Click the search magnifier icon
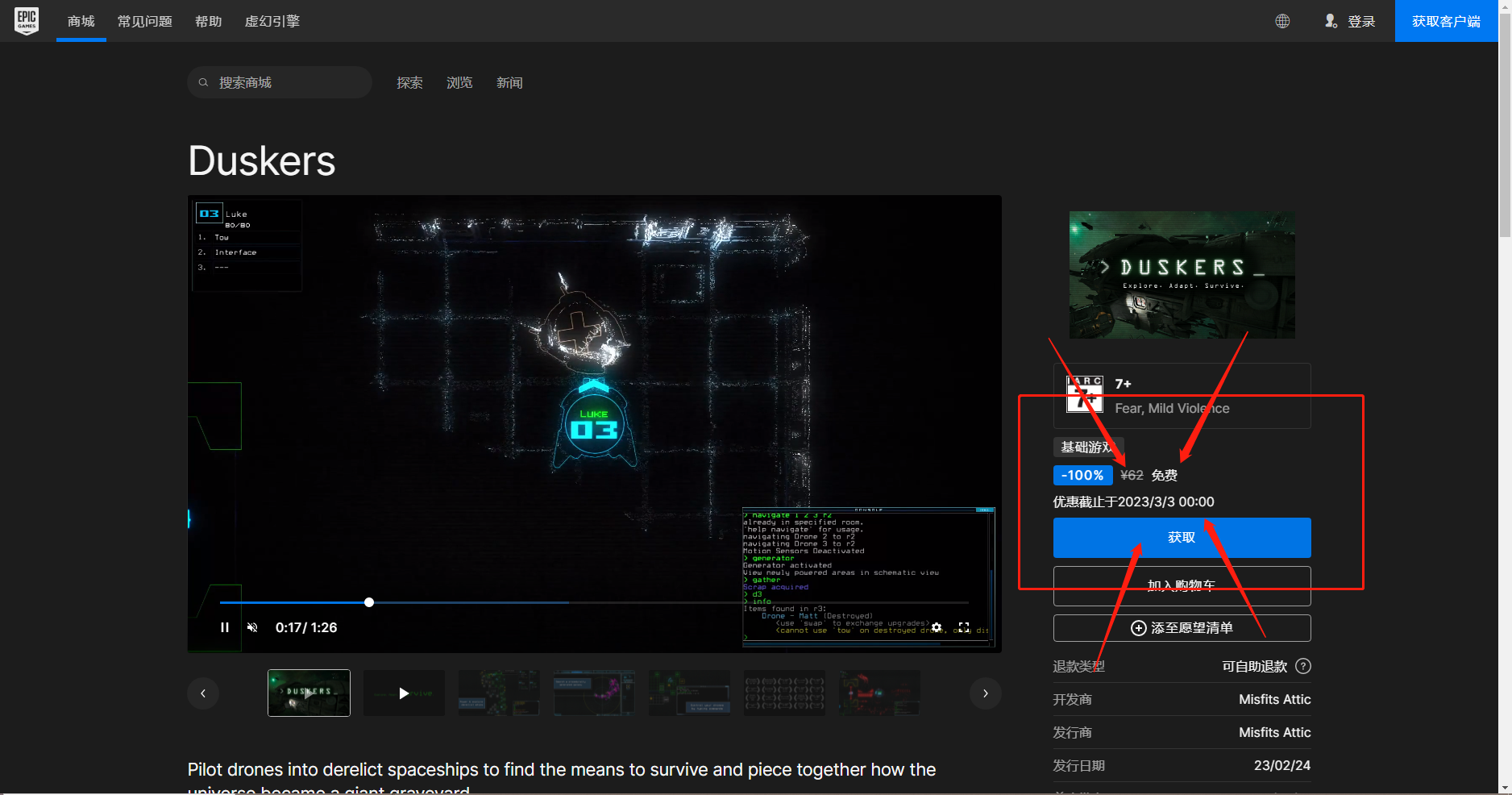 click(203, 81)
